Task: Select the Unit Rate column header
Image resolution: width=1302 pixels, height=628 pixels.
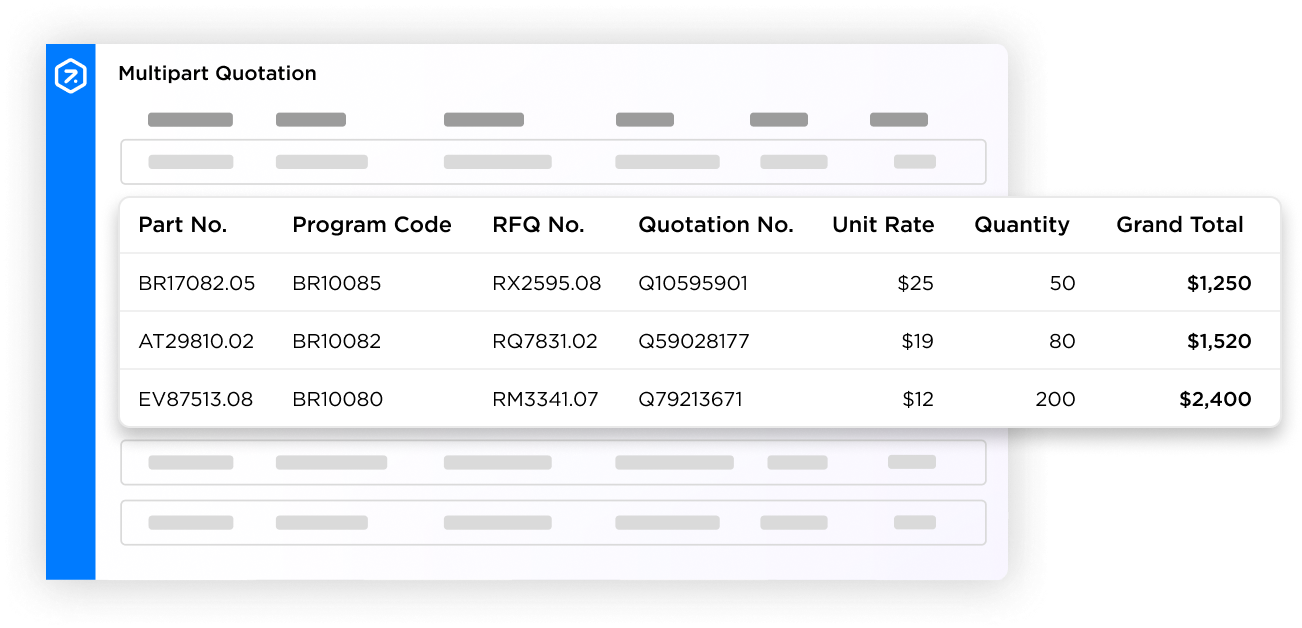Action: coord(883,225)
